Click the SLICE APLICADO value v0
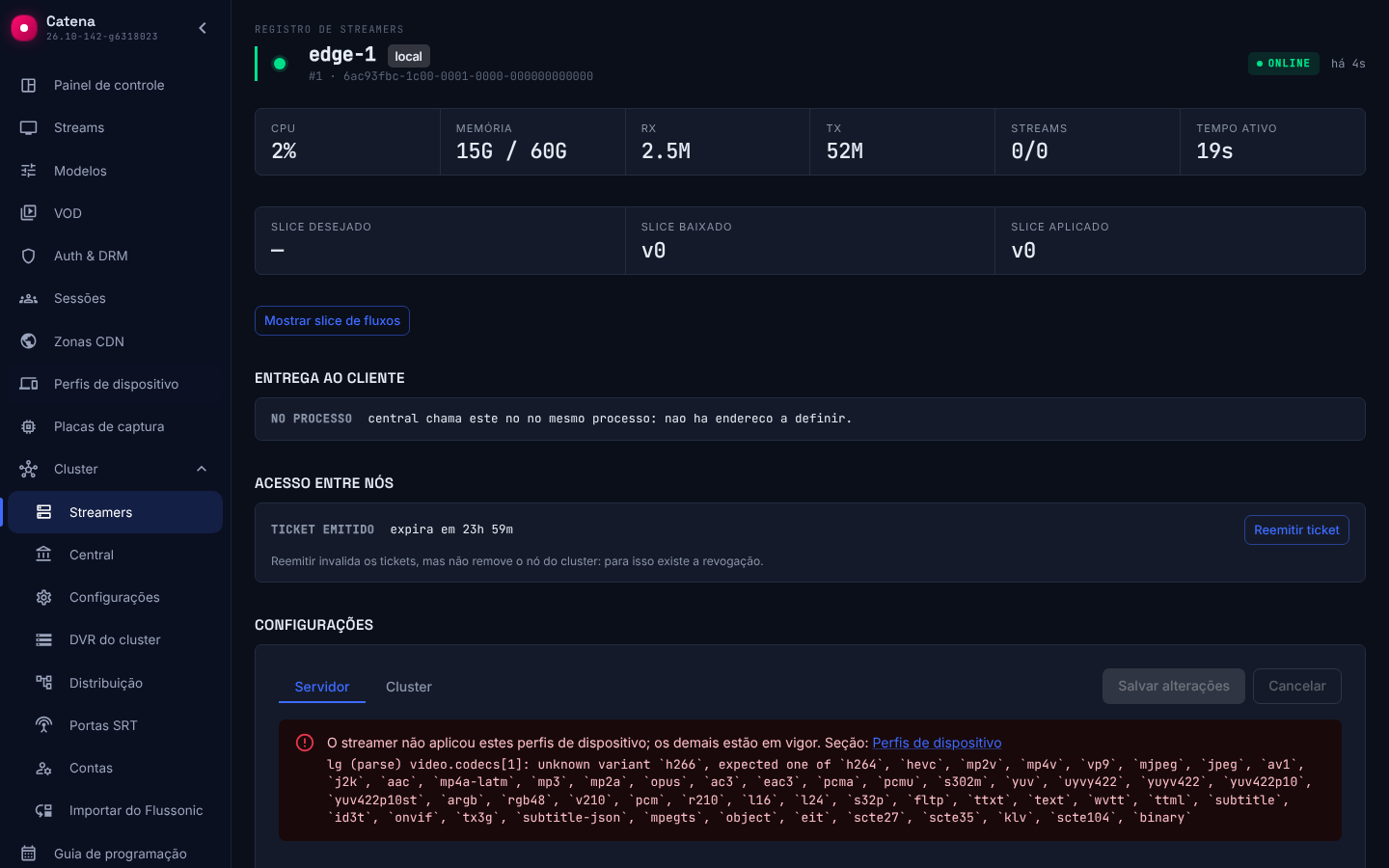The width and height of the screenshot is (1389, 868). click(x=1023, y=251)
